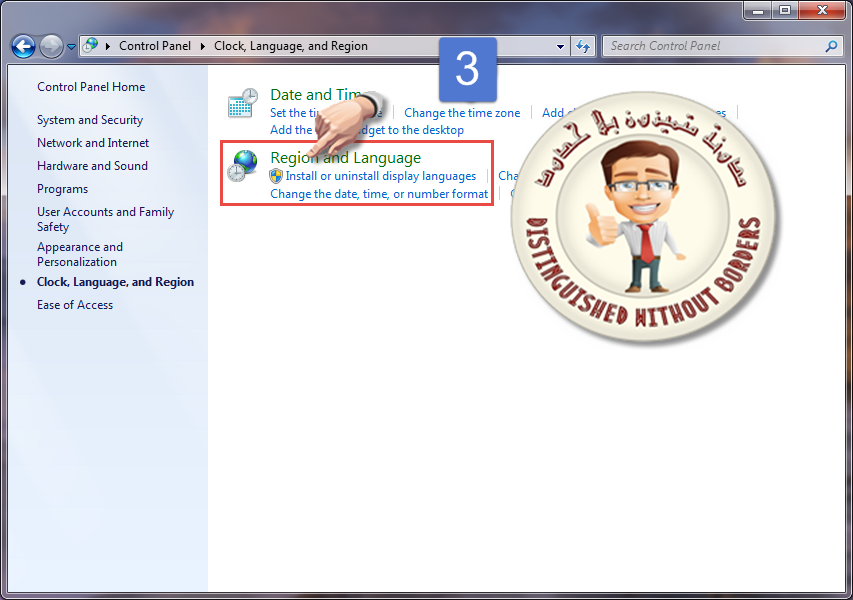Expand the arrow before Control Panel breadcrumb
This screenshot has width=853, height=600.
coord(108,46)
